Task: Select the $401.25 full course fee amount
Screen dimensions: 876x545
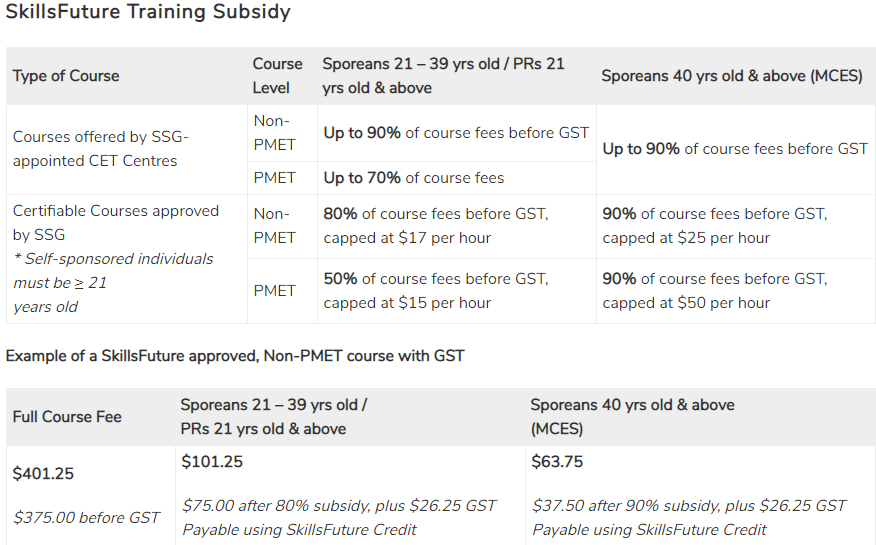Action: click(x=43, y=474)
